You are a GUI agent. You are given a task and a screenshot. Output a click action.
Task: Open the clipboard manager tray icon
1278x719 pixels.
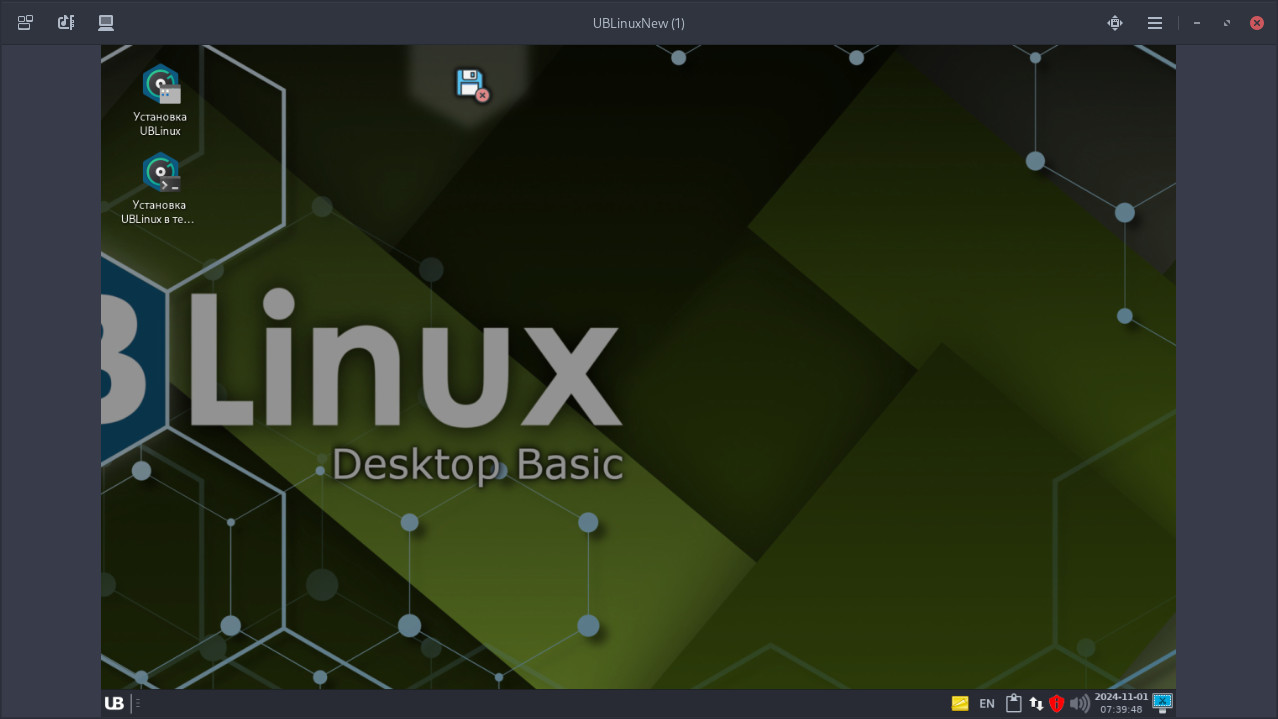pos(1013,703)
